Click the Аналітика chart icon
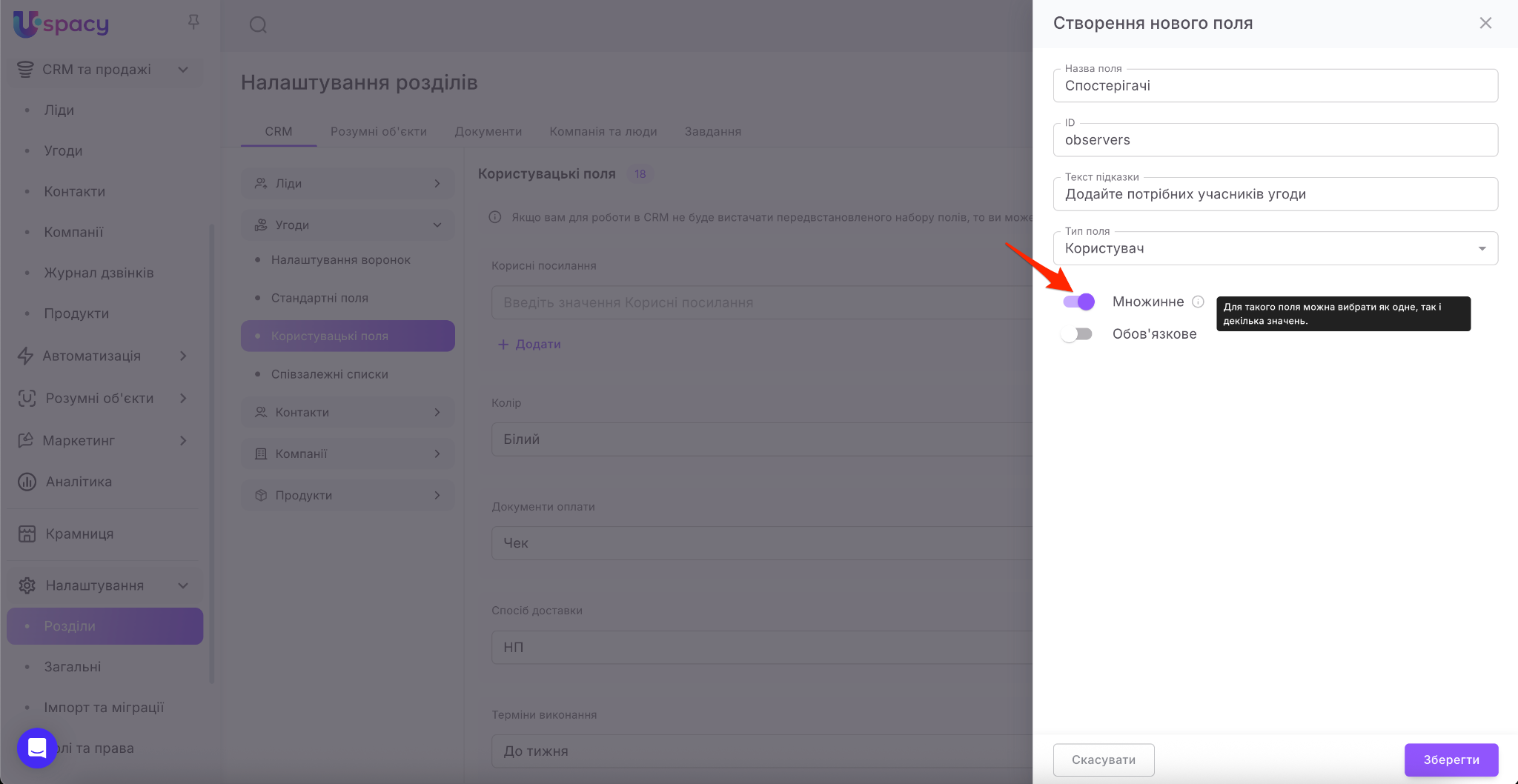Screen dimensions: 1518x784 (27, 482)
